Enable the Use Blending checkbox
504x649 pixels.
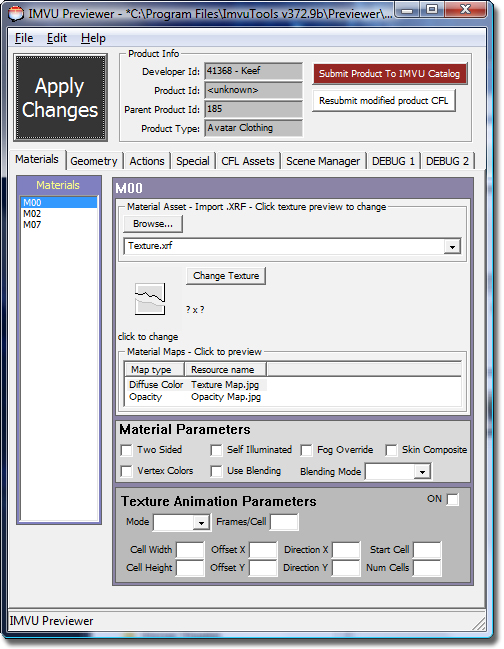pos(216,471)
